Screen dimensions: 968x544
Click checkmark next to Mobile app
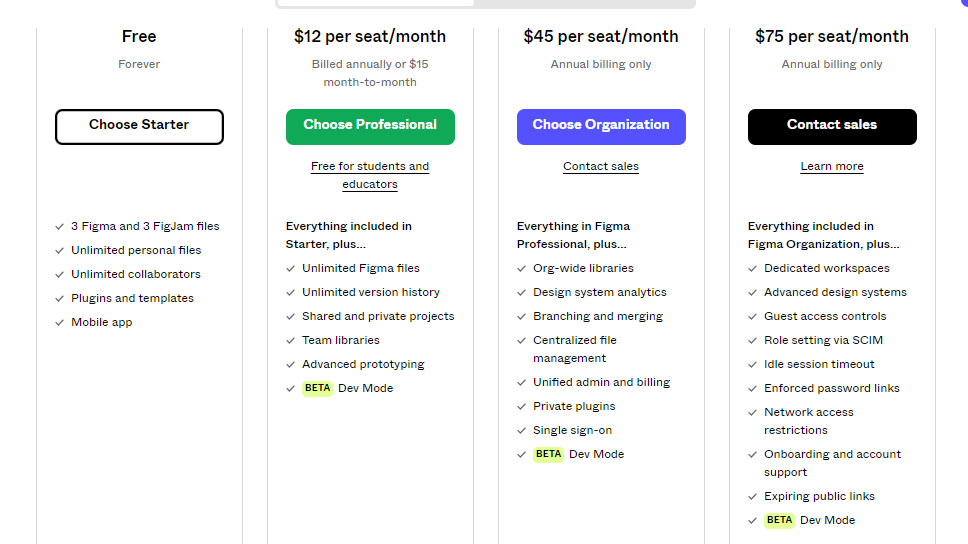click(x=60, y=322)
